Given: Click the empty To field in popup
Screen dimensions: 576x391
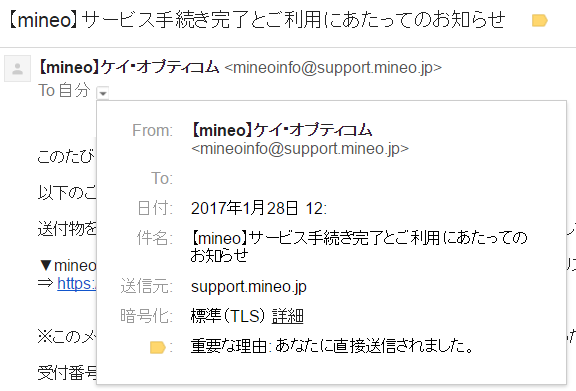Looking at the screenshot, I should click(367, 179).
